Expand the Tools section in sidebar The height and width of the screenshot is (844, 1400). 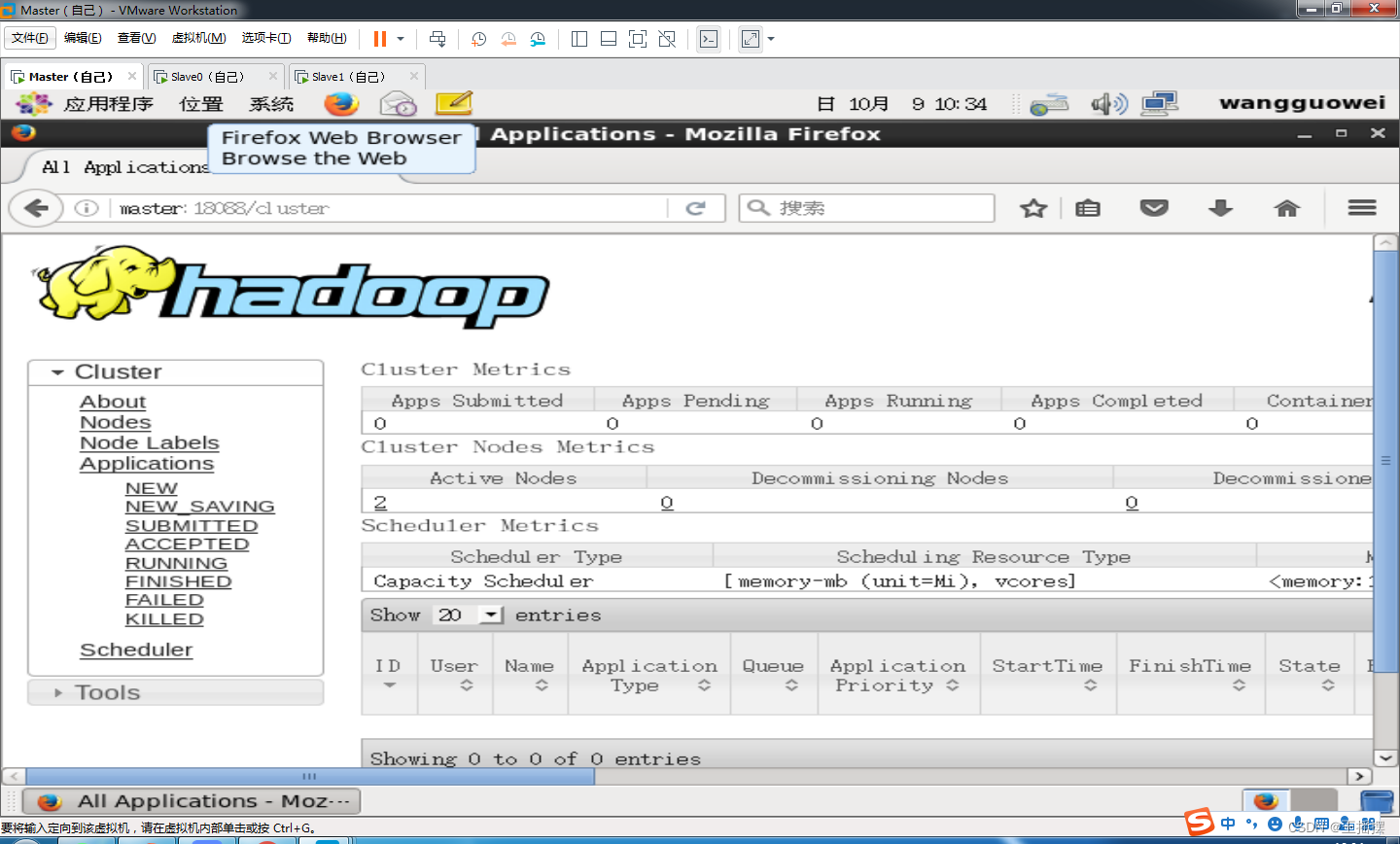(x=176, y=692)
